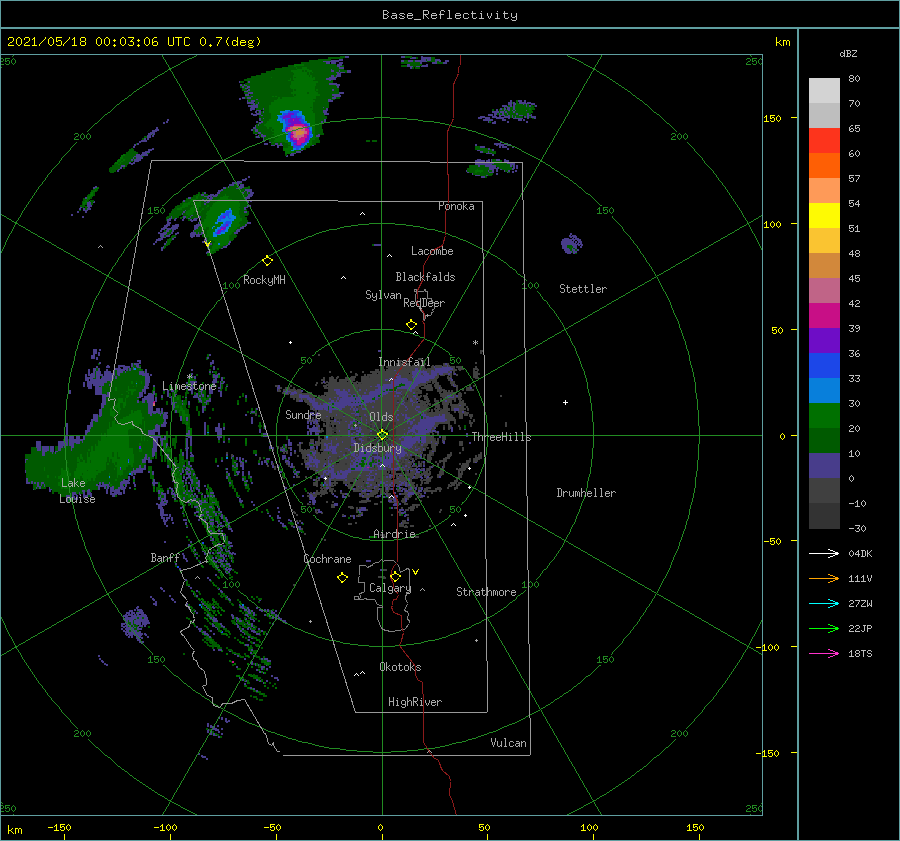The image size is (900, 841).
Task: Select the yellow 51-54 dBZ legend swatch
Action: (824, 216)
